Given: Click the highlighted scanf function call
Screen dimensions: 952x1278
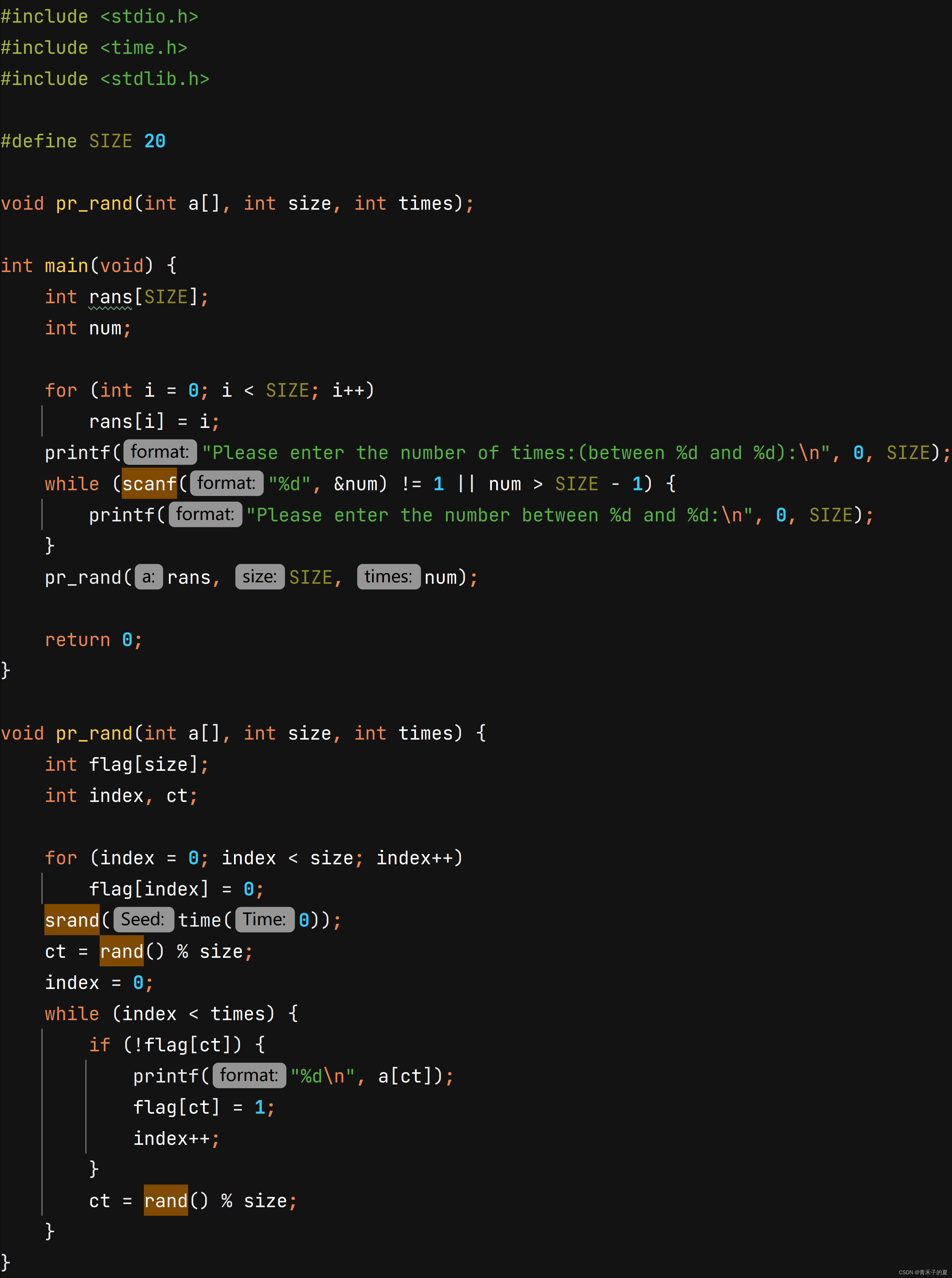Looking at the screenshot, I should tap(149, 483).
